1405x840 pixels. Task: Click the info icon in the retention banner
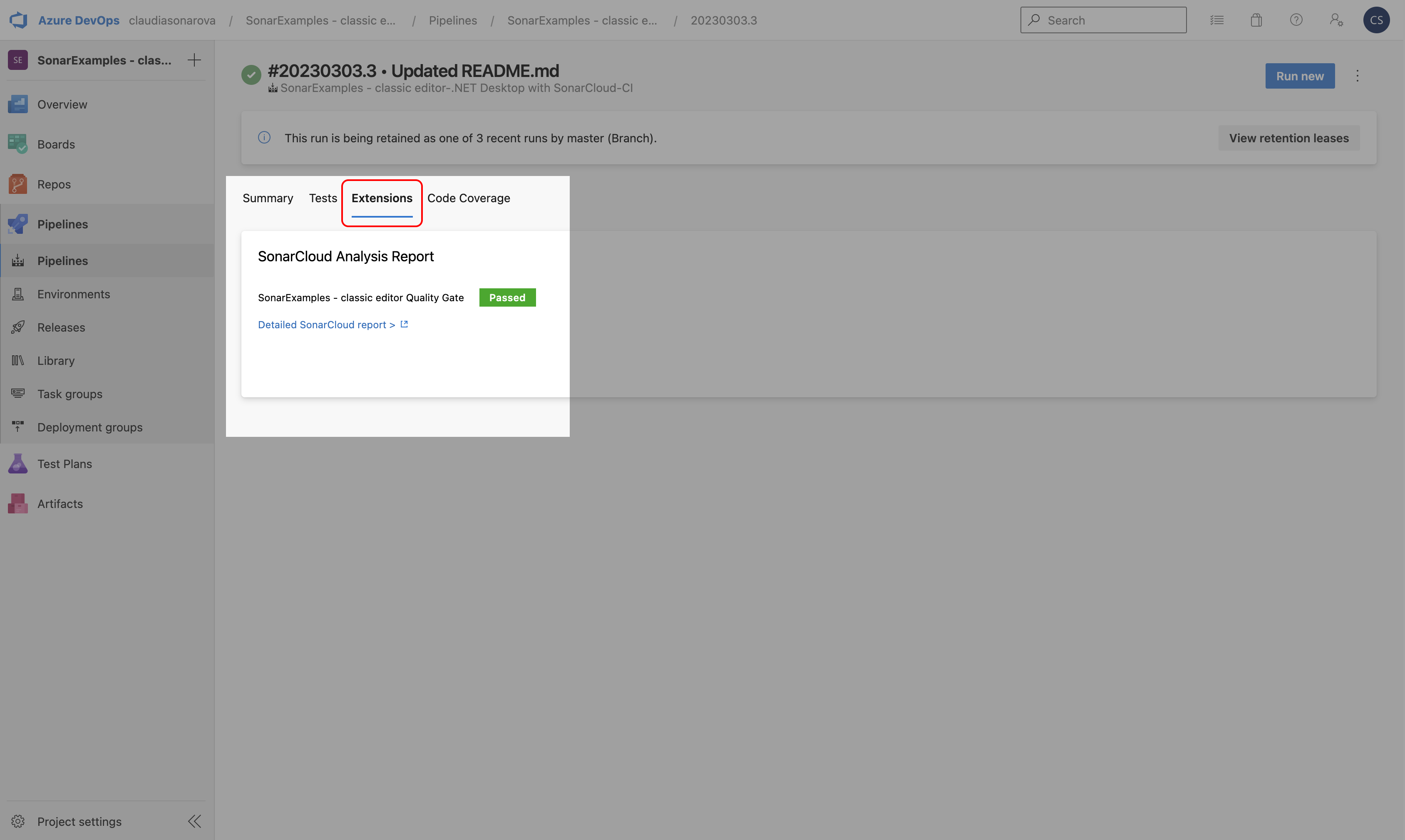(264, 138)
